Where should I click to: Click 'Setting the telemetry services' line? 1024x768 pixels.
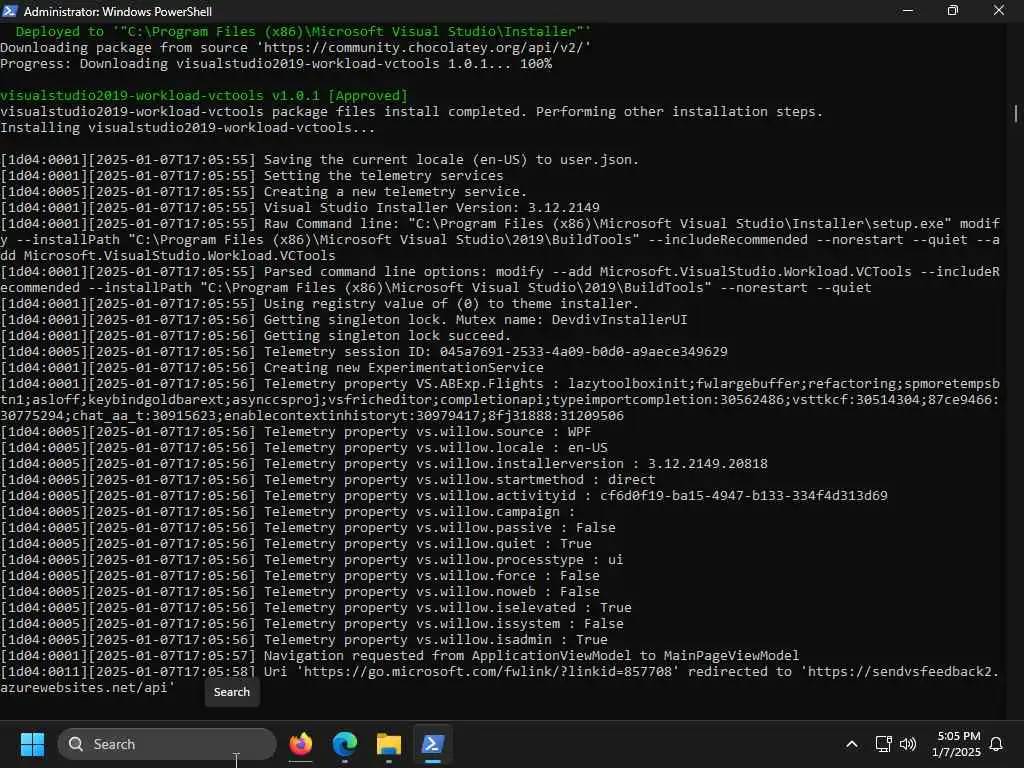252,176
